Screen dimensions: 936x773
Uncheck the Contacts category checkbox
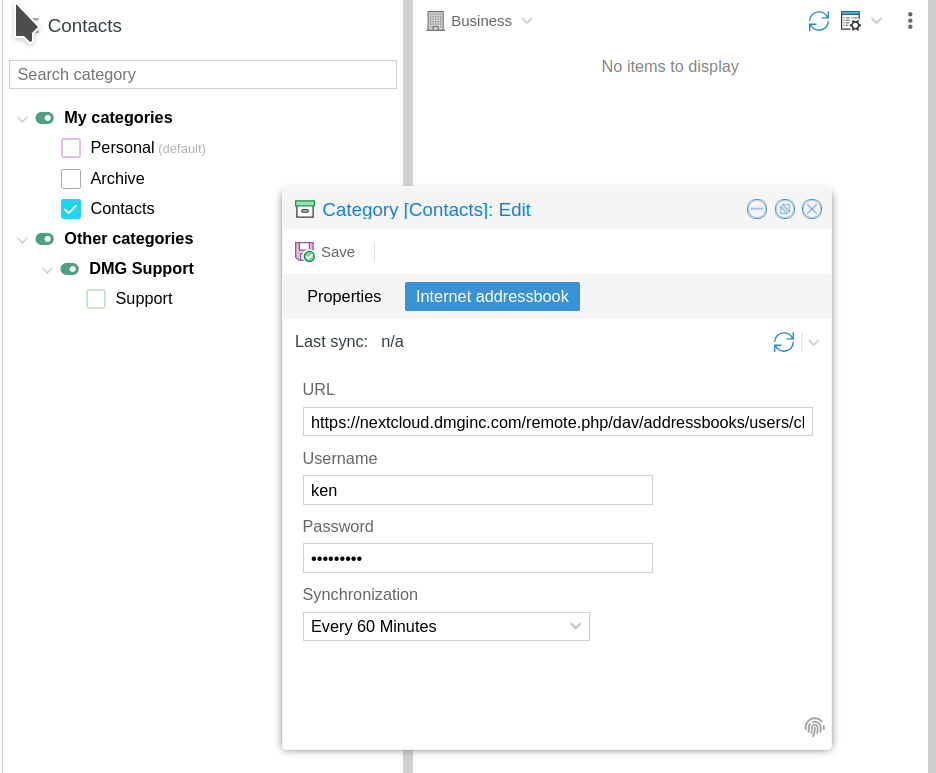click(71, 209)
